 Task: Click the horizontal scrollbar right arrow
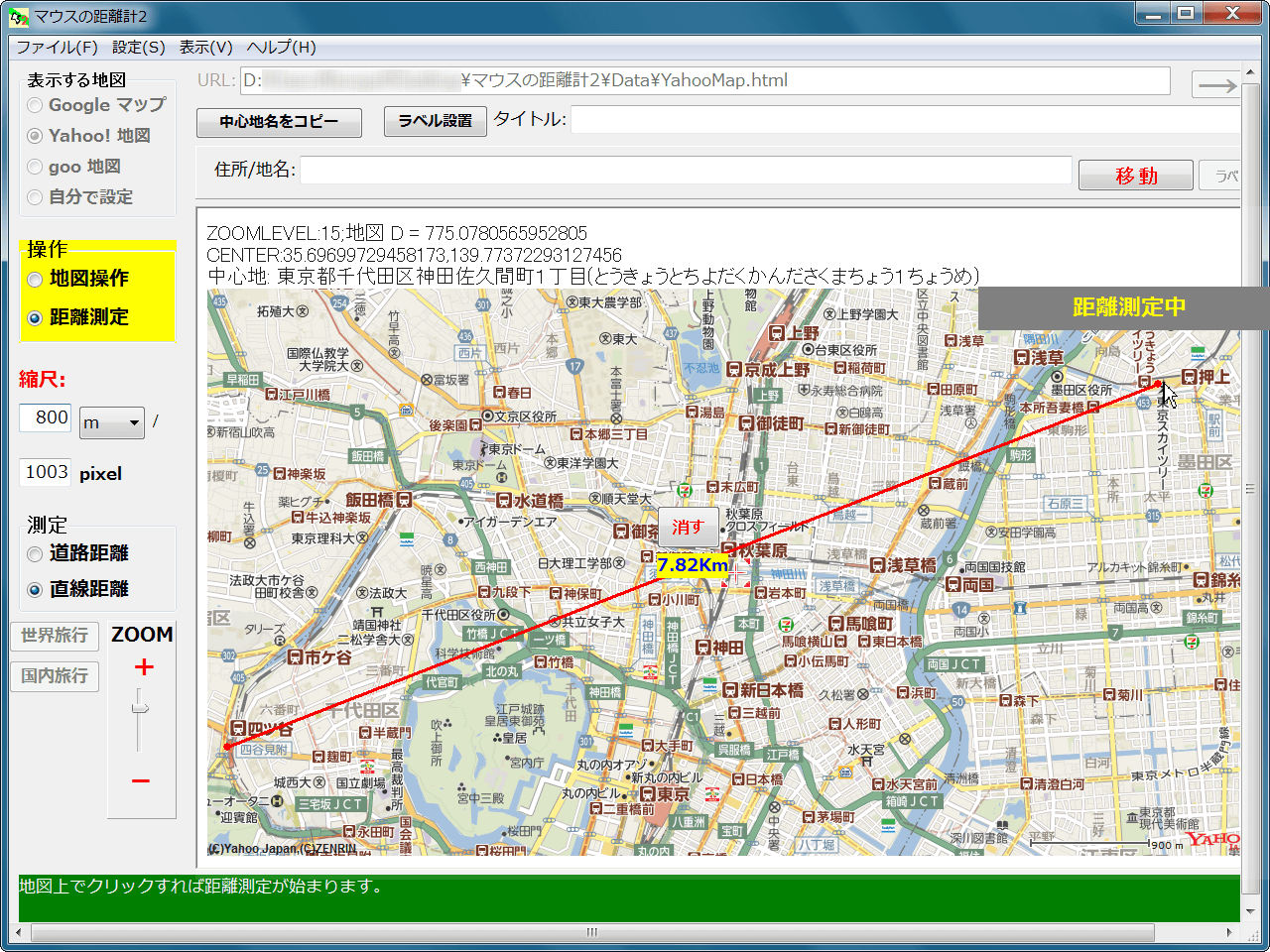pos(1229,932)
